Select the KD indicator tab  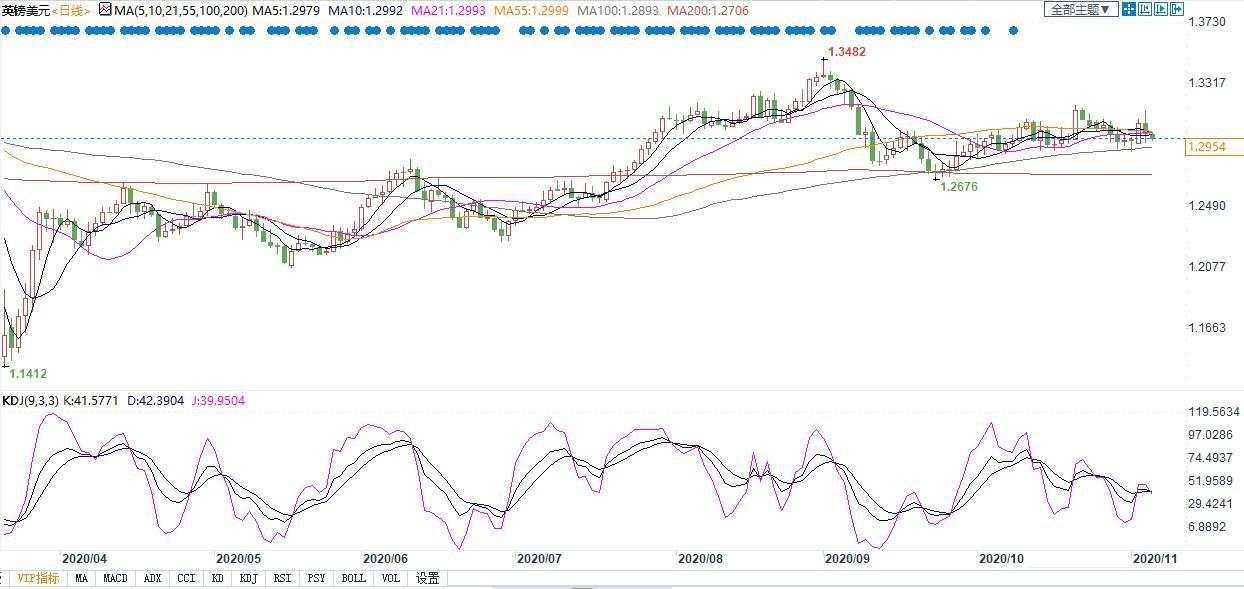pos(217,578)
